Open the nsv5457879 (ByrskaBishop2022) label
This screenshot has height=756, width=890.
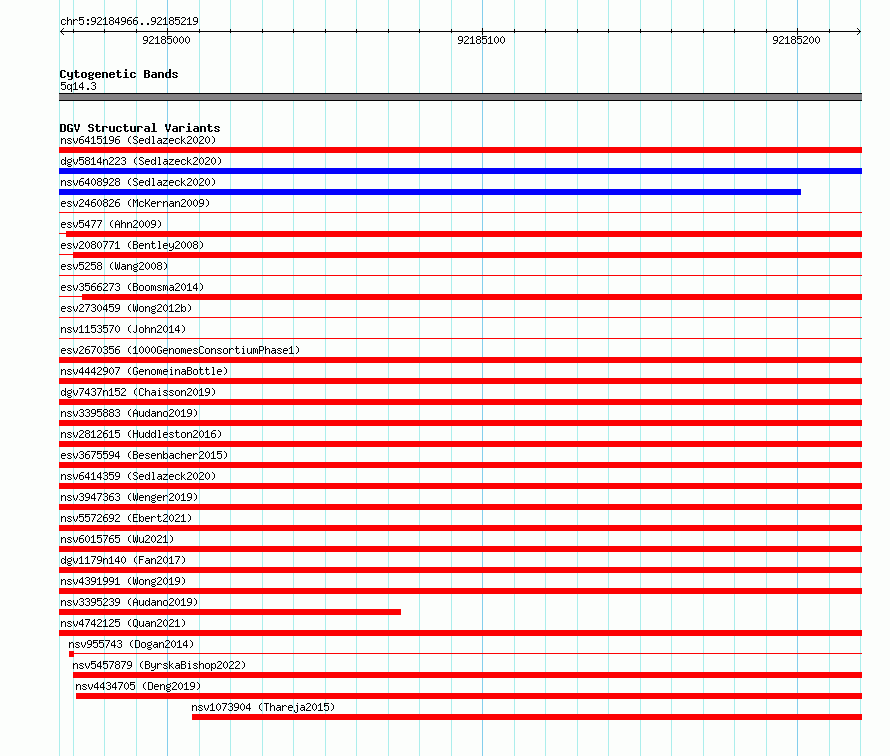tap(159, 665)
